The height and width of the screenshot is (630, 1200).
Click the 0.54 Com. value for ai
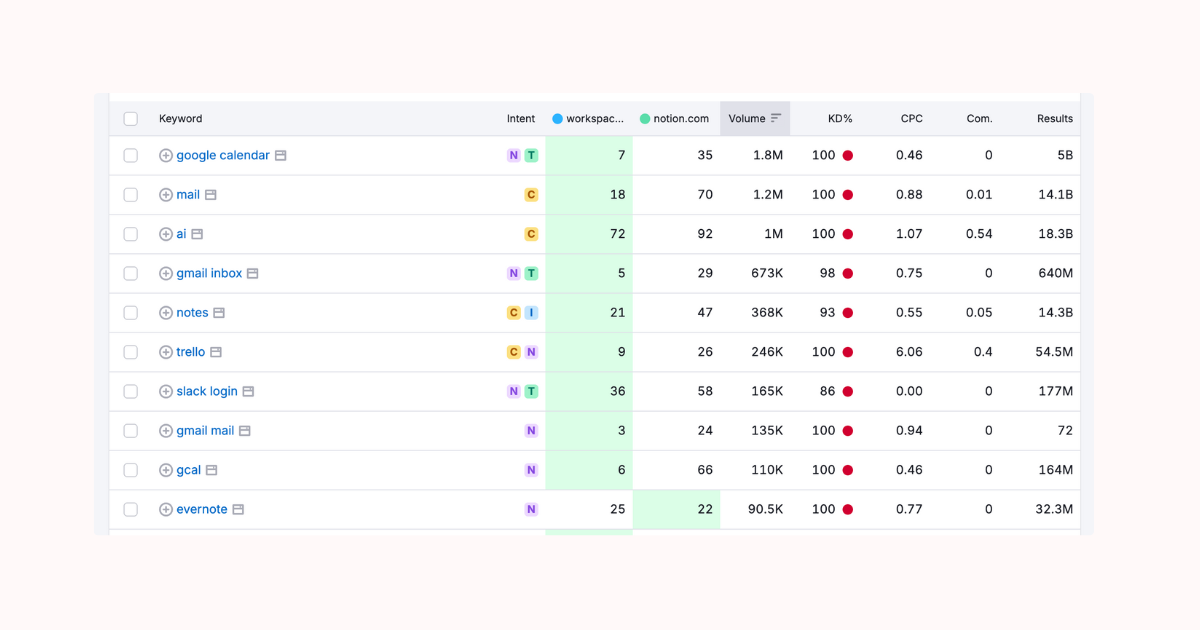[x=980, y=234]
